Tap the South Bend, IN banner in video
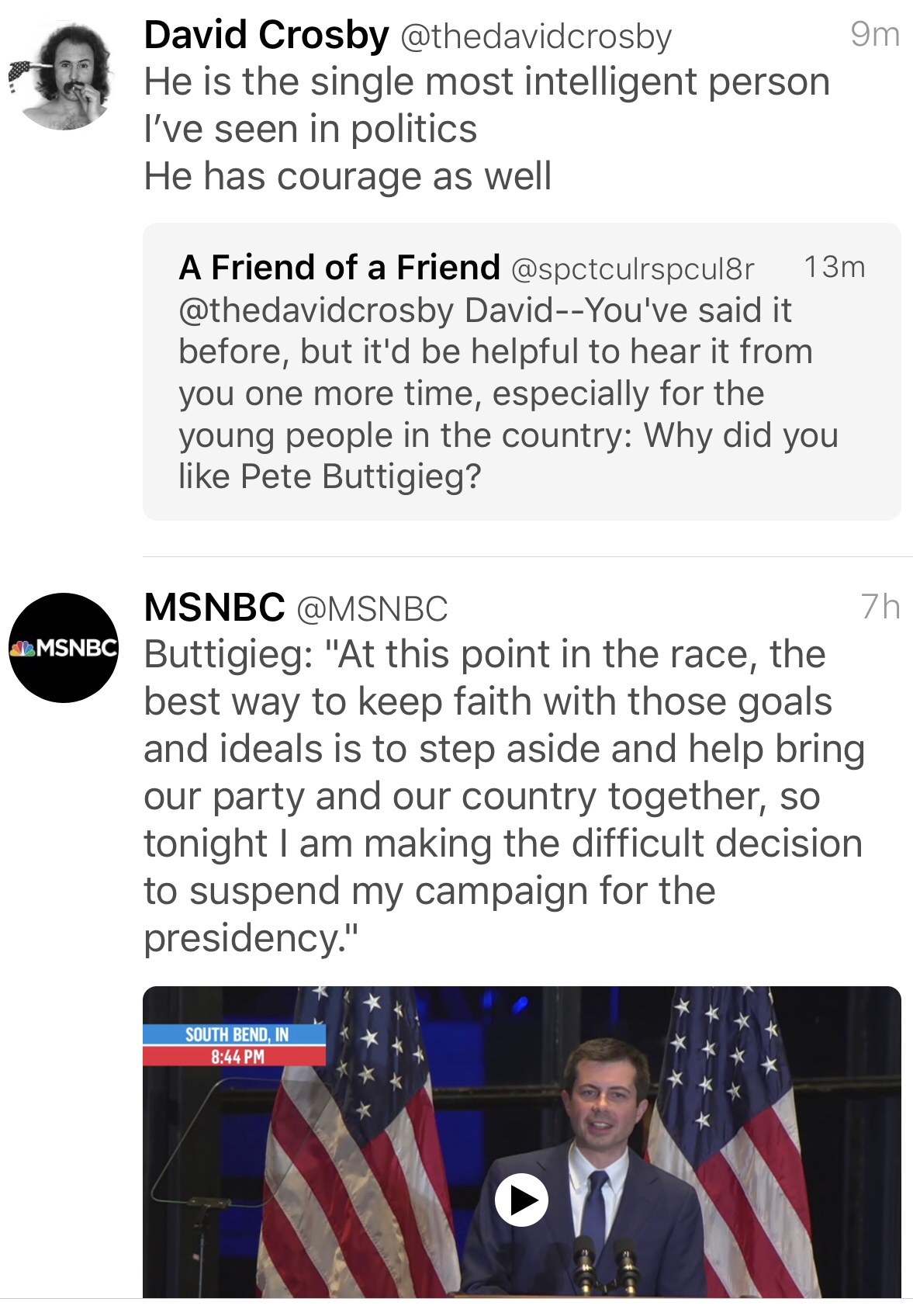Screen dimensions: 913x1316 pyautogui.click(x=234, y=1034)
